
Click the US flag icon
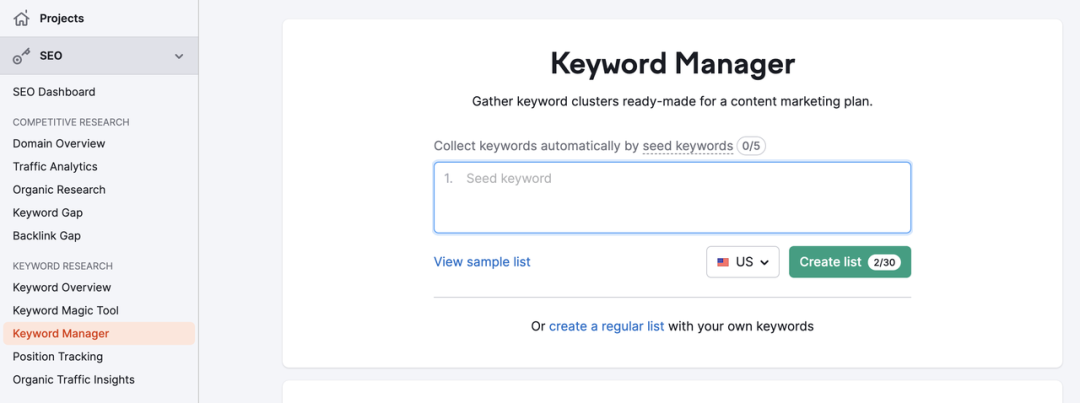tap(723, 262)
